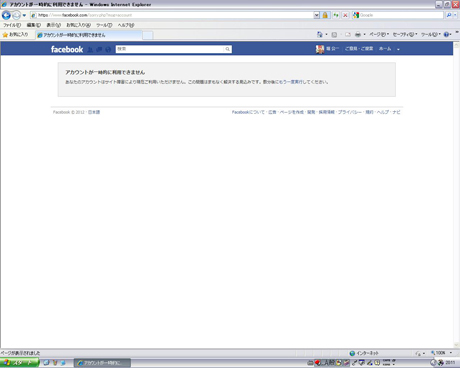Image resolution: width=460 pixels, height=368 pixels.
Task: Open the Windows スタート button
Action: click(x=19, y=362)
